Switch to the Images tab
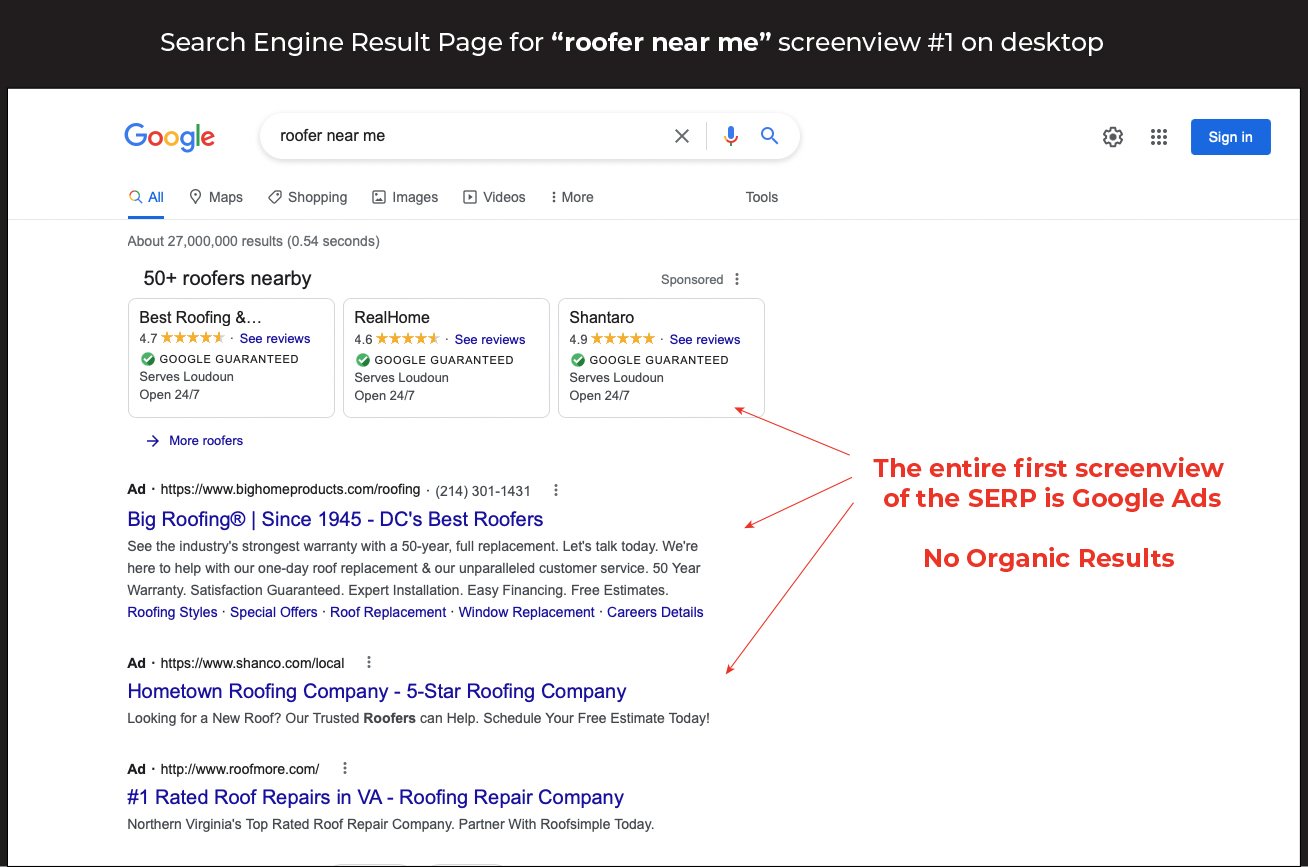This screenshot has width=1308, height=867. (x=405, y=197)
